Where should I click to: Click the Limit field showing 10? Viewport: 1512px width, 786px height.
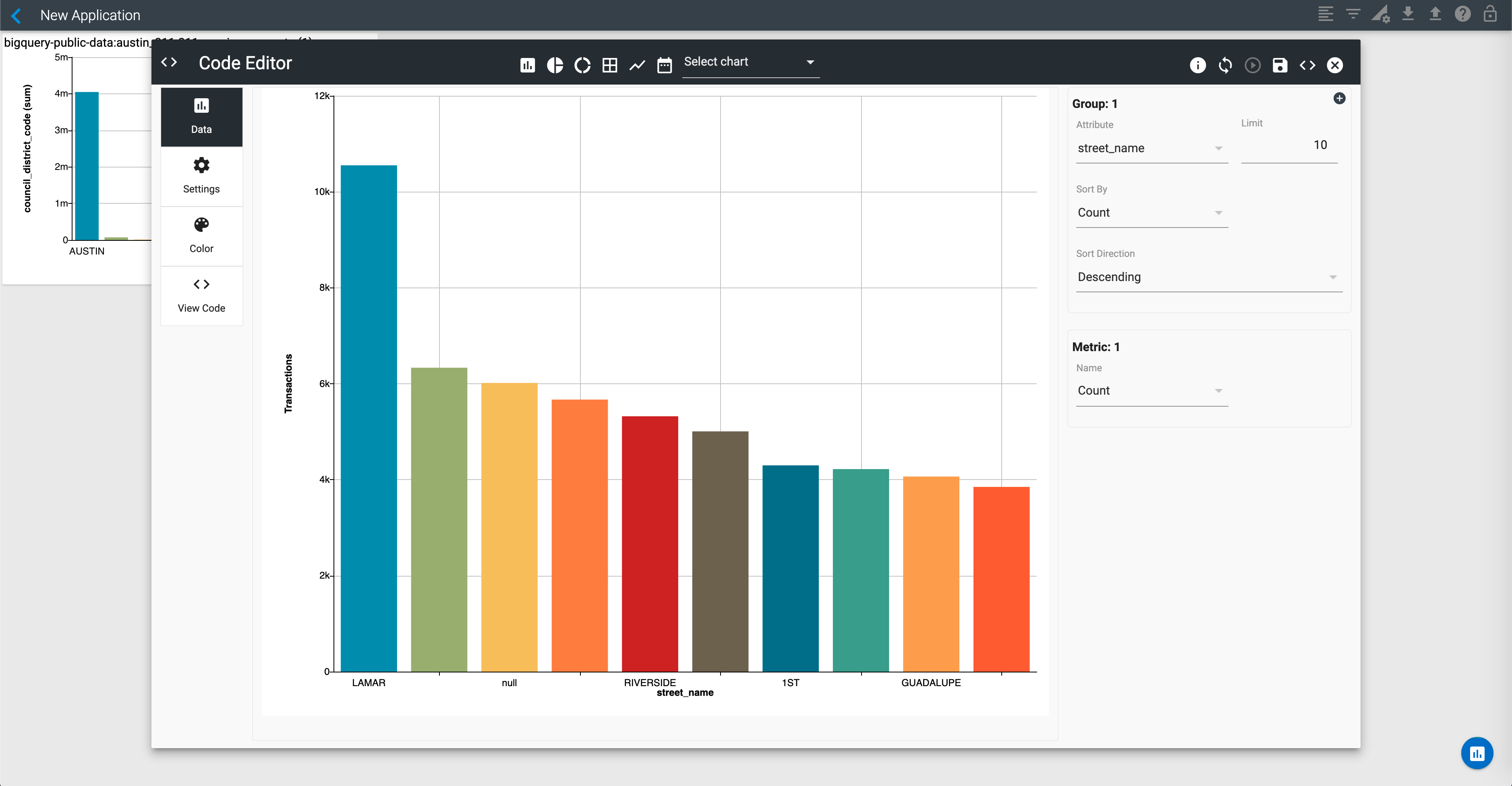(x=1289, y=145)
